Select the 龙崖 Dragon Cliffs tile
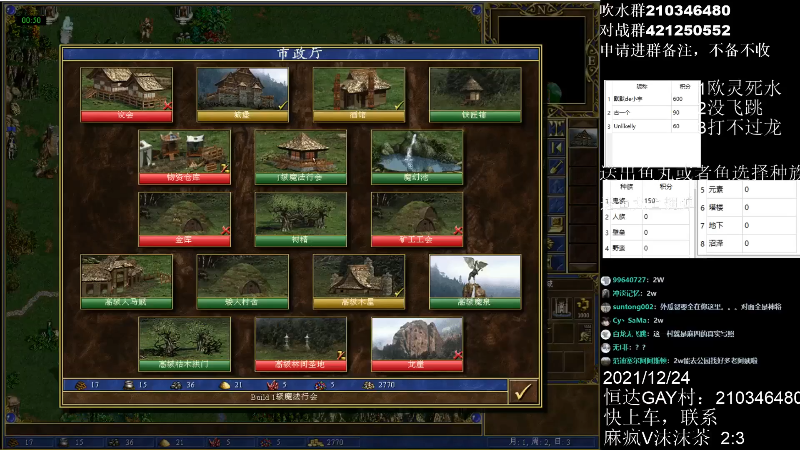Image resolution: width=800 pixels, height=450 pixels. point(417,344)
